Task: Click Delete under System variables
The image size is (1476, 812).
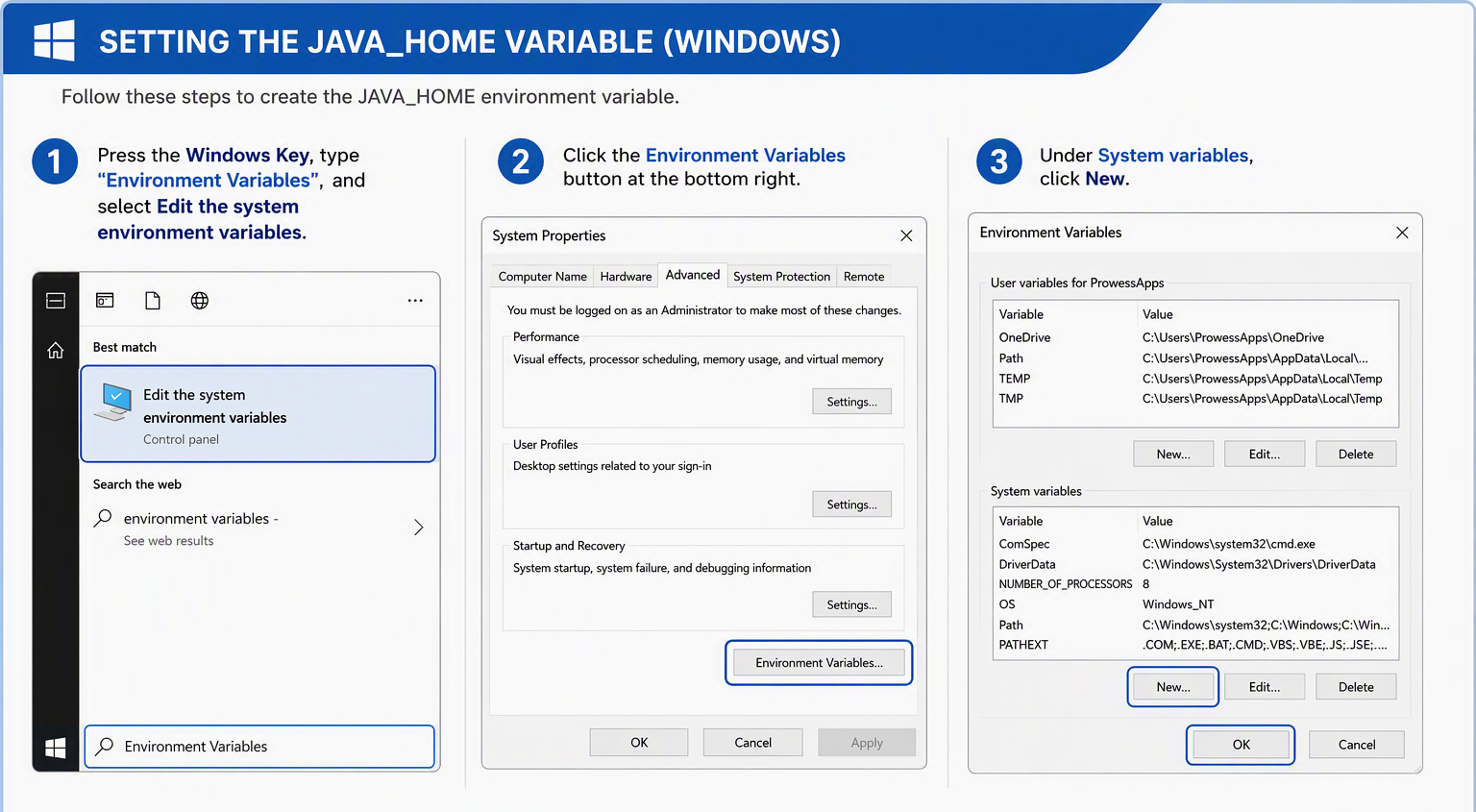Action: coord(1356,687)
